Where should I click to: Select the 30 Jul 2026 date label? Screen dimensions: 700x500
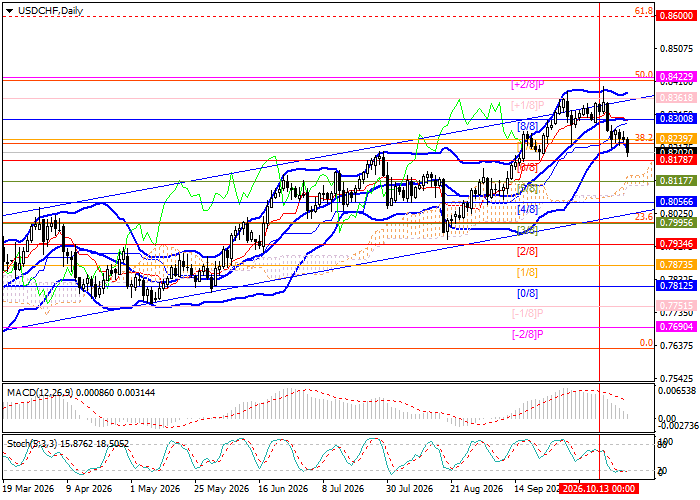pos(409,489)
